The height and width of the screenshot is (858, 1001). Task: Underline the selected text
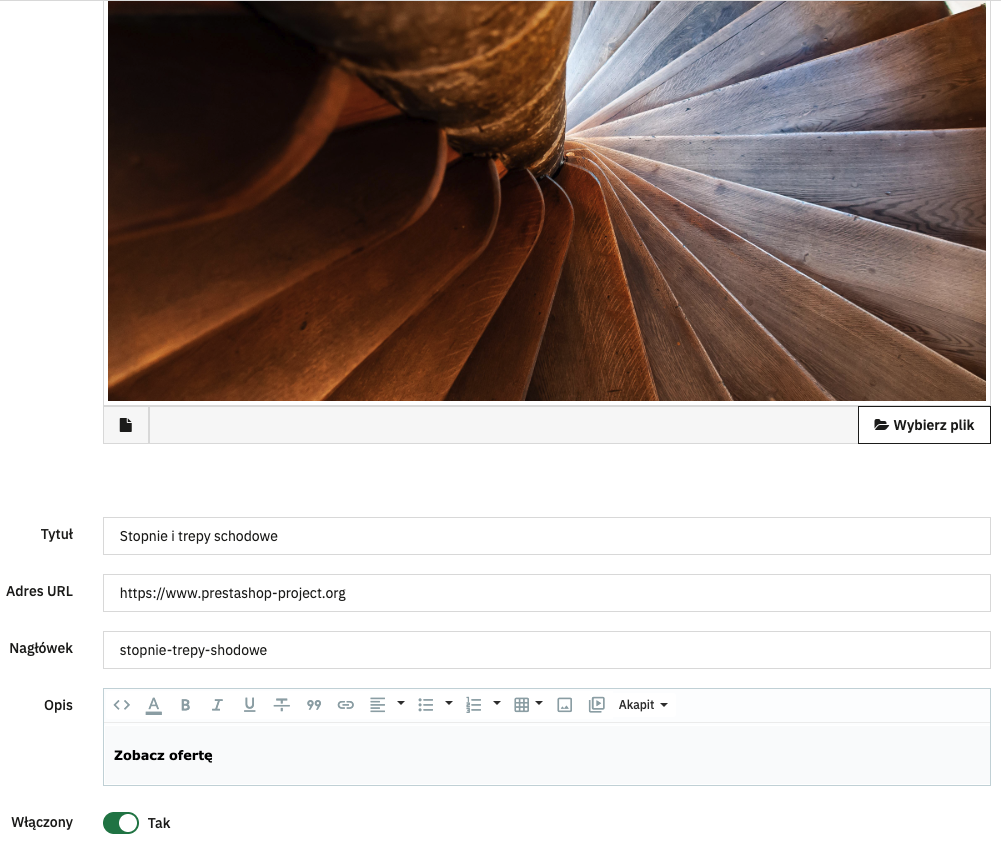250,705
